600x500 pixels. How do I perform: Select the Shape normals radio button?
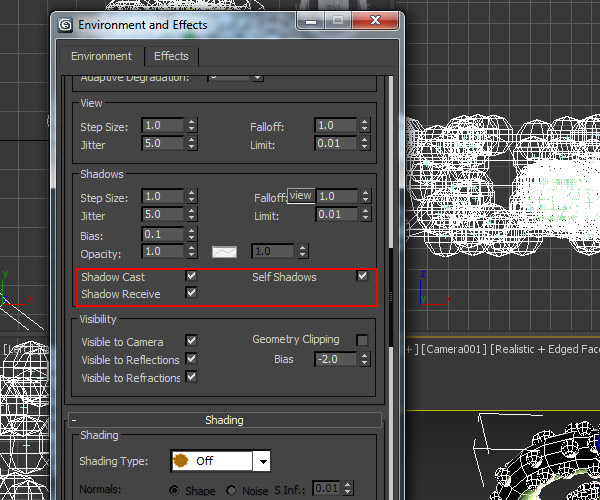174,490
